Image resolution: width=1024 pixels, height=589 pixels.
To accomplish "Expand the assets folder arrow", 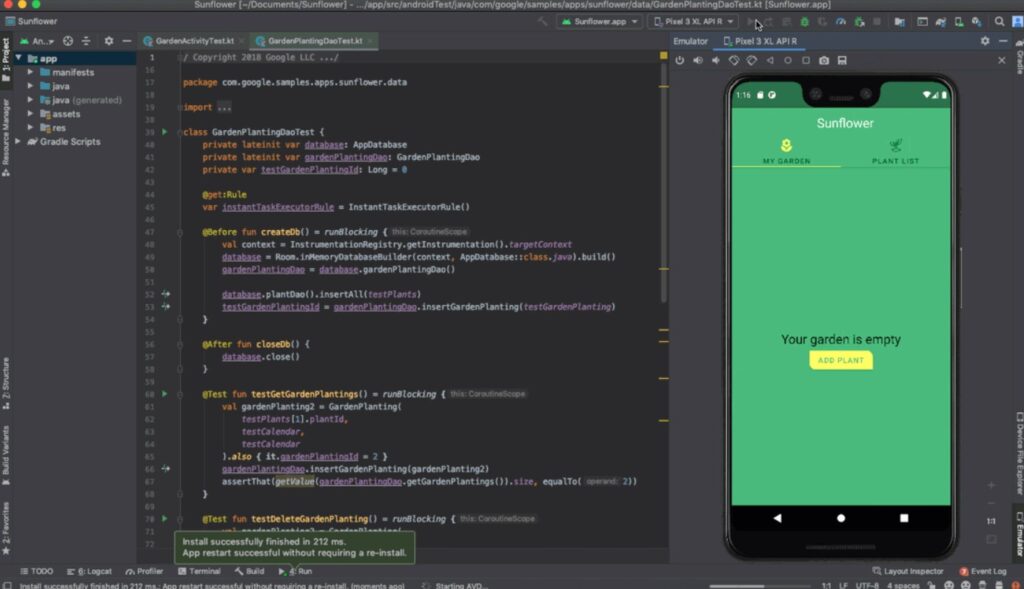I will point(30,114).
